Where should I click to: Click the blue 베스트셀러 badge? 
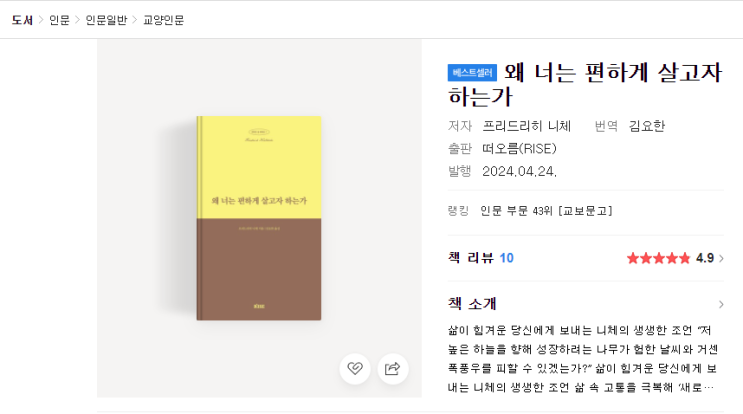tap(472, 73)
